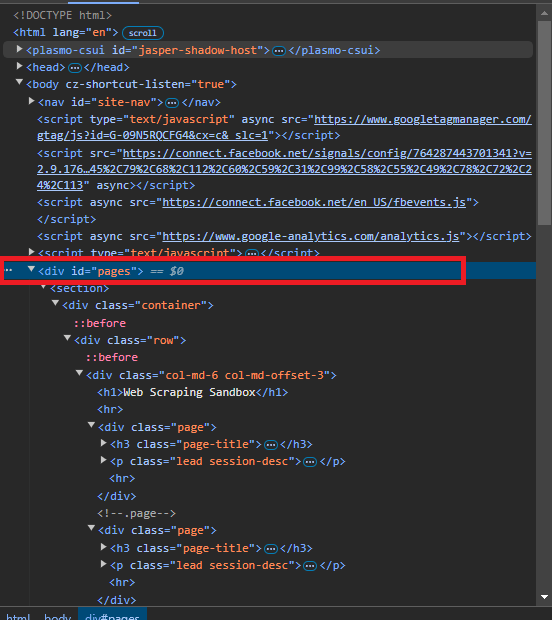Click the scroll badge beside html tag
552x620 pixels.
pyautogui.click(x=143, y=33)
